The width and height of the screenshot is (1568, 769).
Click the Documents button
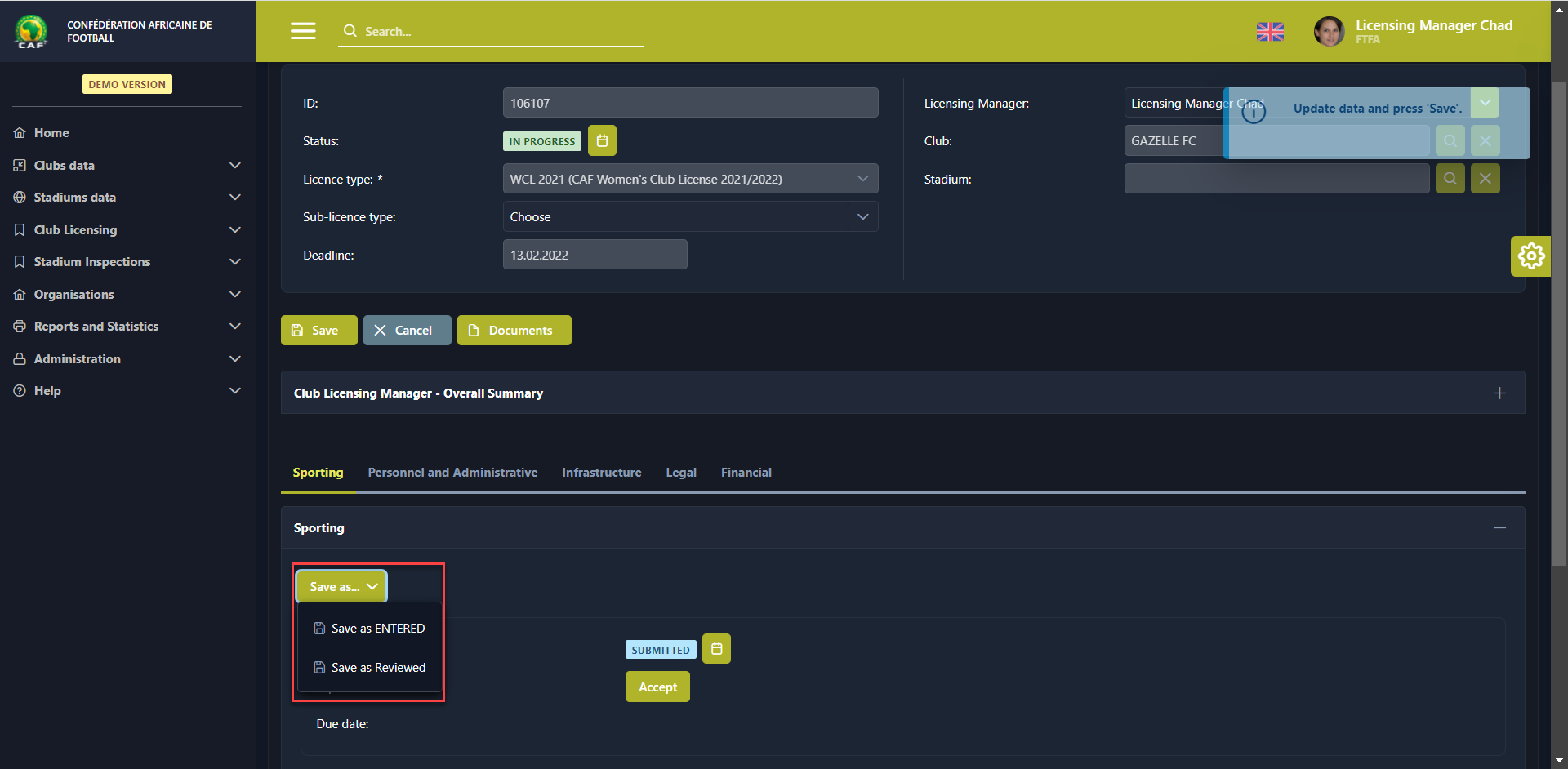pos(514,331)
